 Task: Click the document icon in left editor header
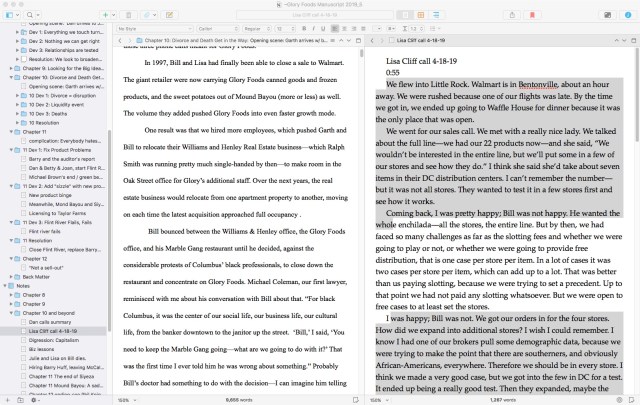pyautogui.click(x=137, y=40)
